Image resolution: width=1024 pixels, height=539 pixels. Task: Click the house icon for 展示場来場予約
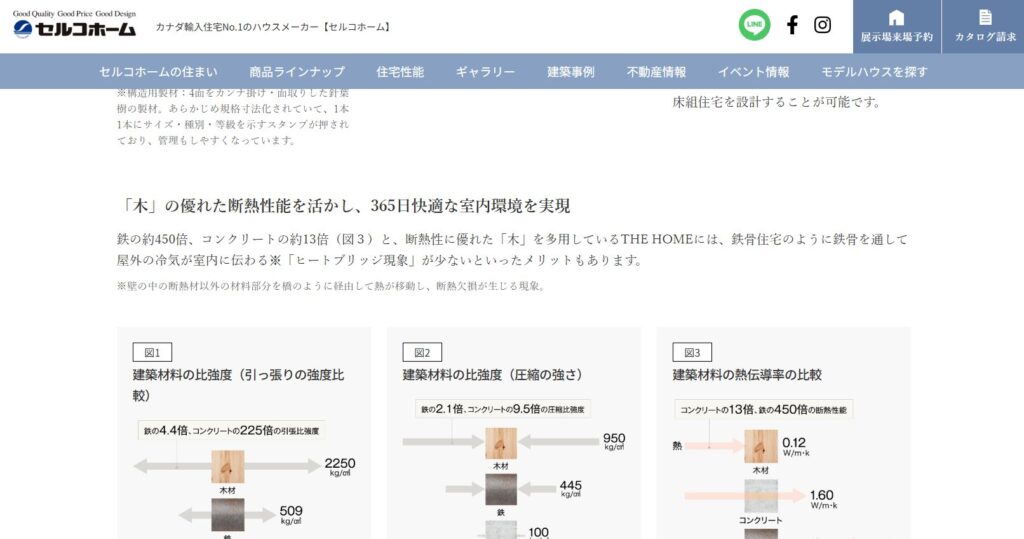(896, 17)
